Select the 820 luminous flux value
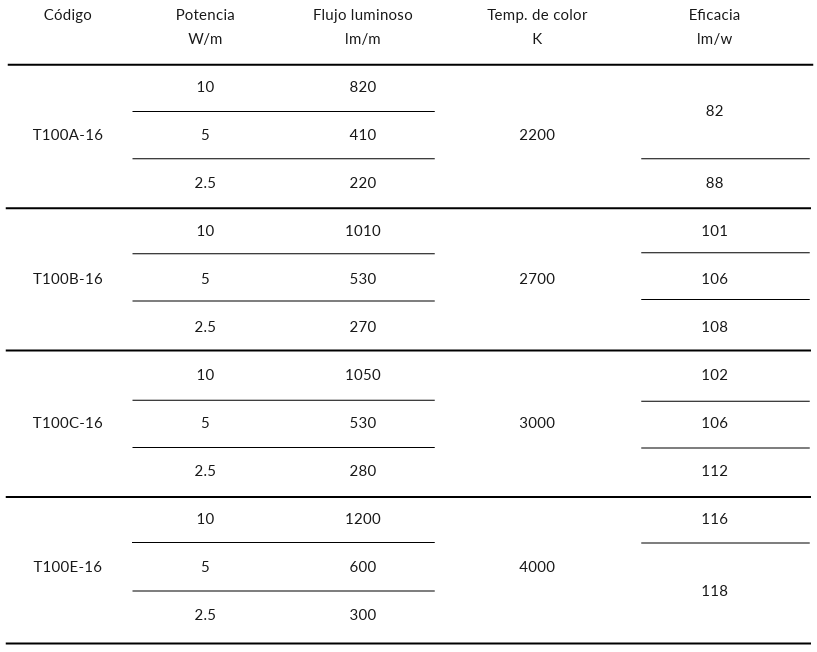The height and width of the screenshot is (652, 817). (363, 87)
